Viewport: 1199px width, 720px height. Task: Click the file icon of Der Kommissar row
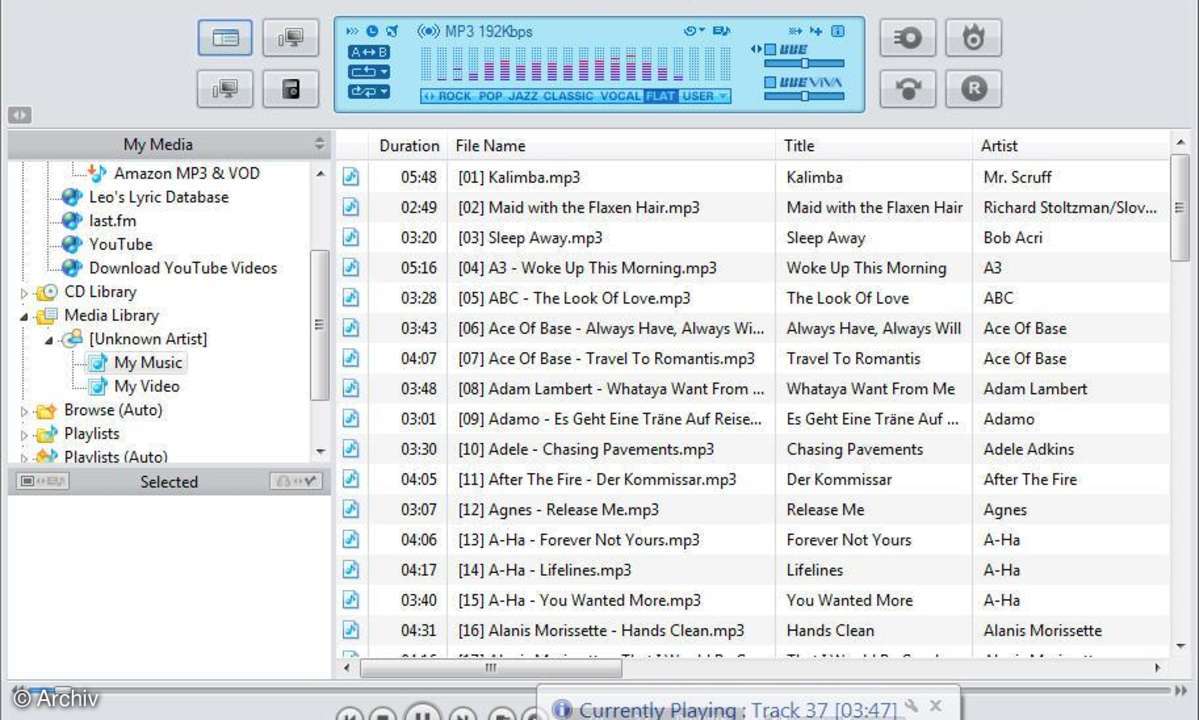tap(351, 479)
